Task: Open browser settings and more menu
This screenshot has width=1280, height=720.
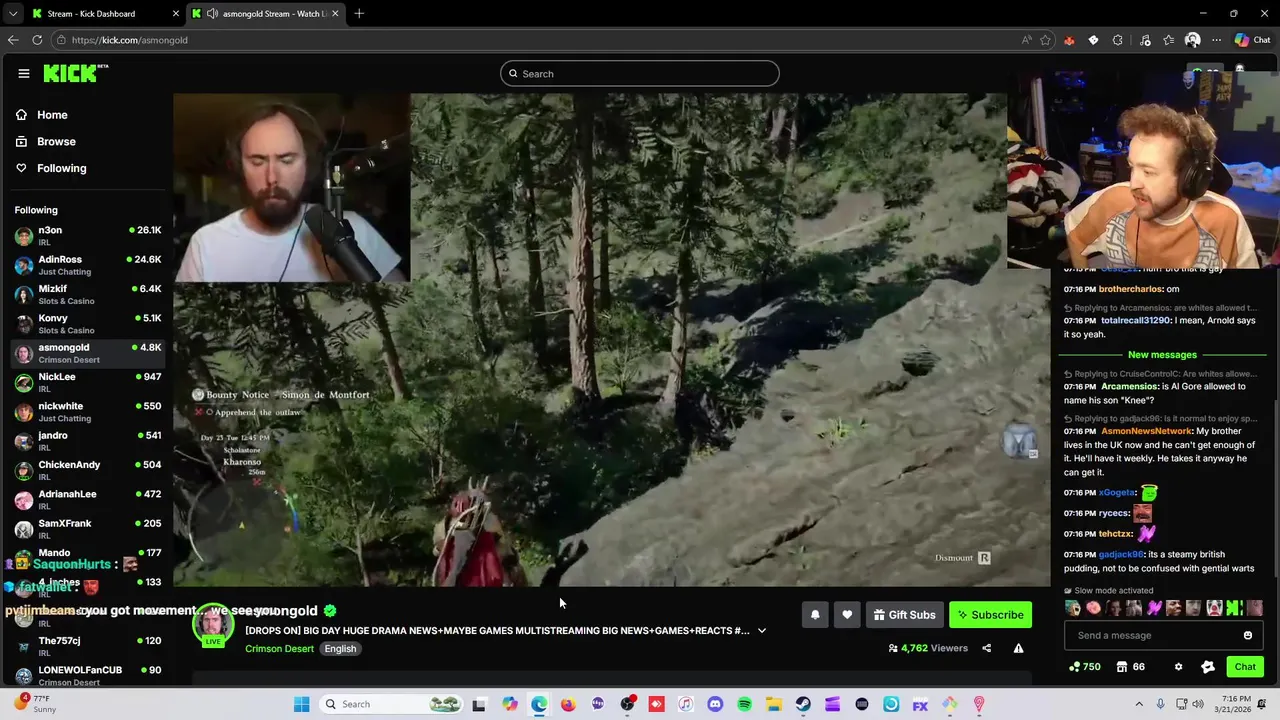Action: point(1216,40)
